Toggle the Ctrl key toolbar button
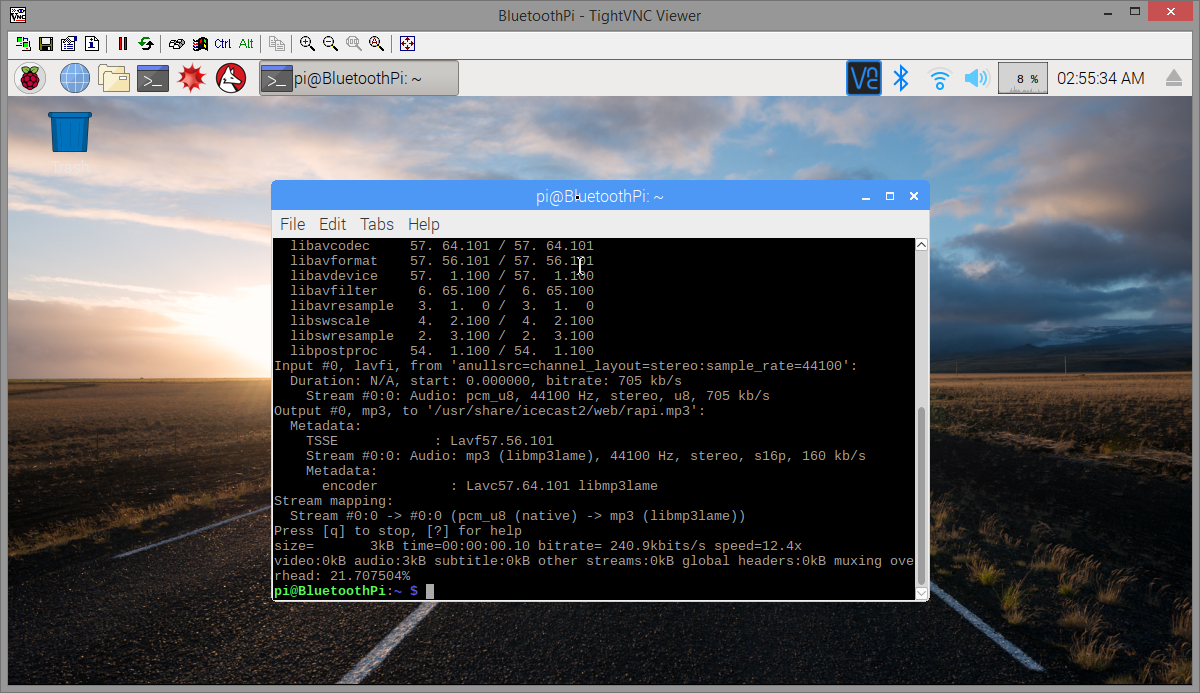 tap(223, 44)
